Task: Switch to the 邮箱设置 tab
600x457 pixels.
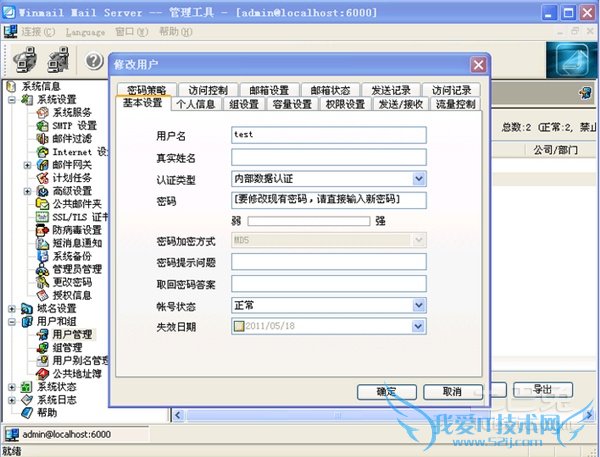Action: point(269,90)
